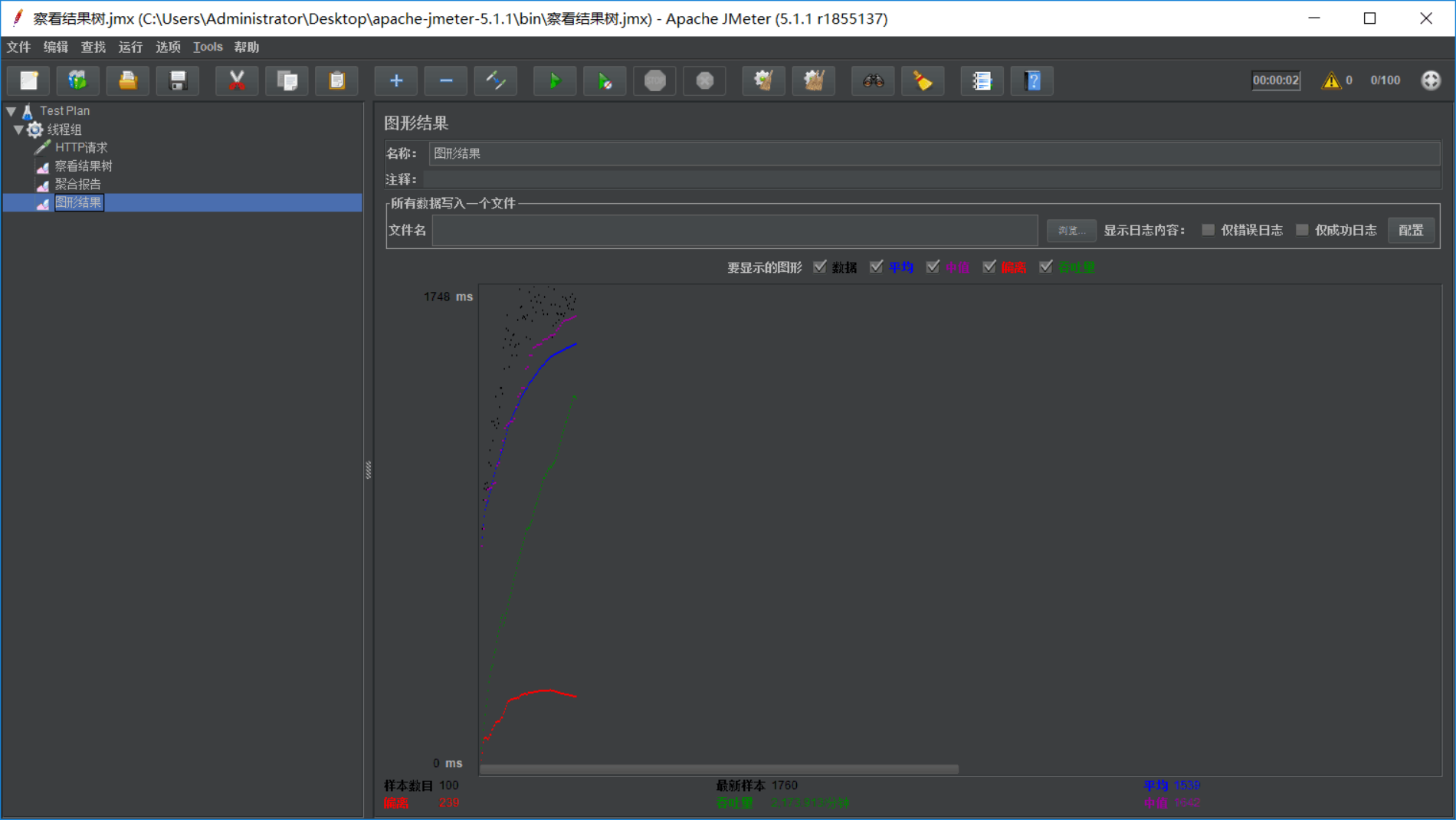The image size is (1456, 820).
Task: Click the 文件名 input field
Action: point(734,230)
